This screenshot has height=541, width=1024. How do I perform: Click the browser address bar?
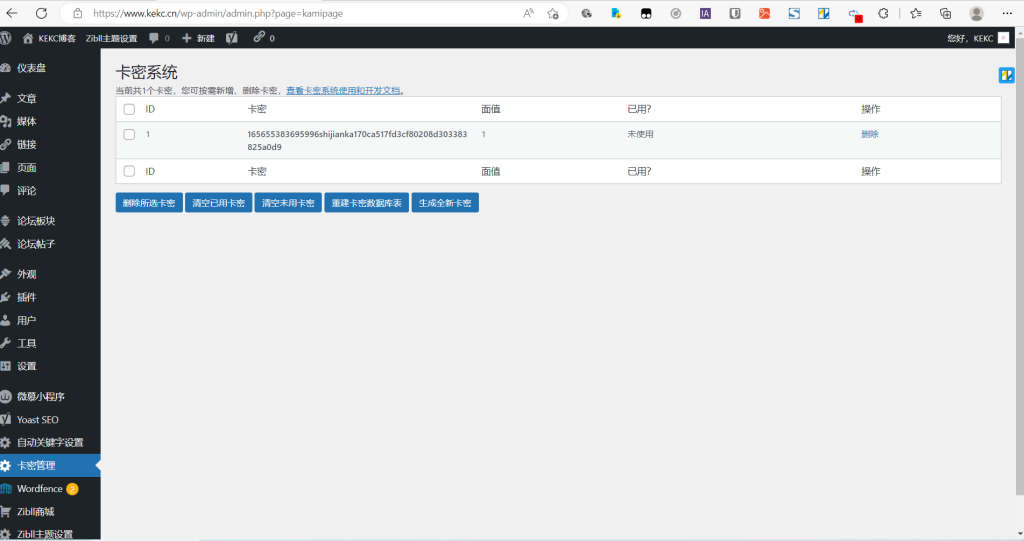[300, 14]
